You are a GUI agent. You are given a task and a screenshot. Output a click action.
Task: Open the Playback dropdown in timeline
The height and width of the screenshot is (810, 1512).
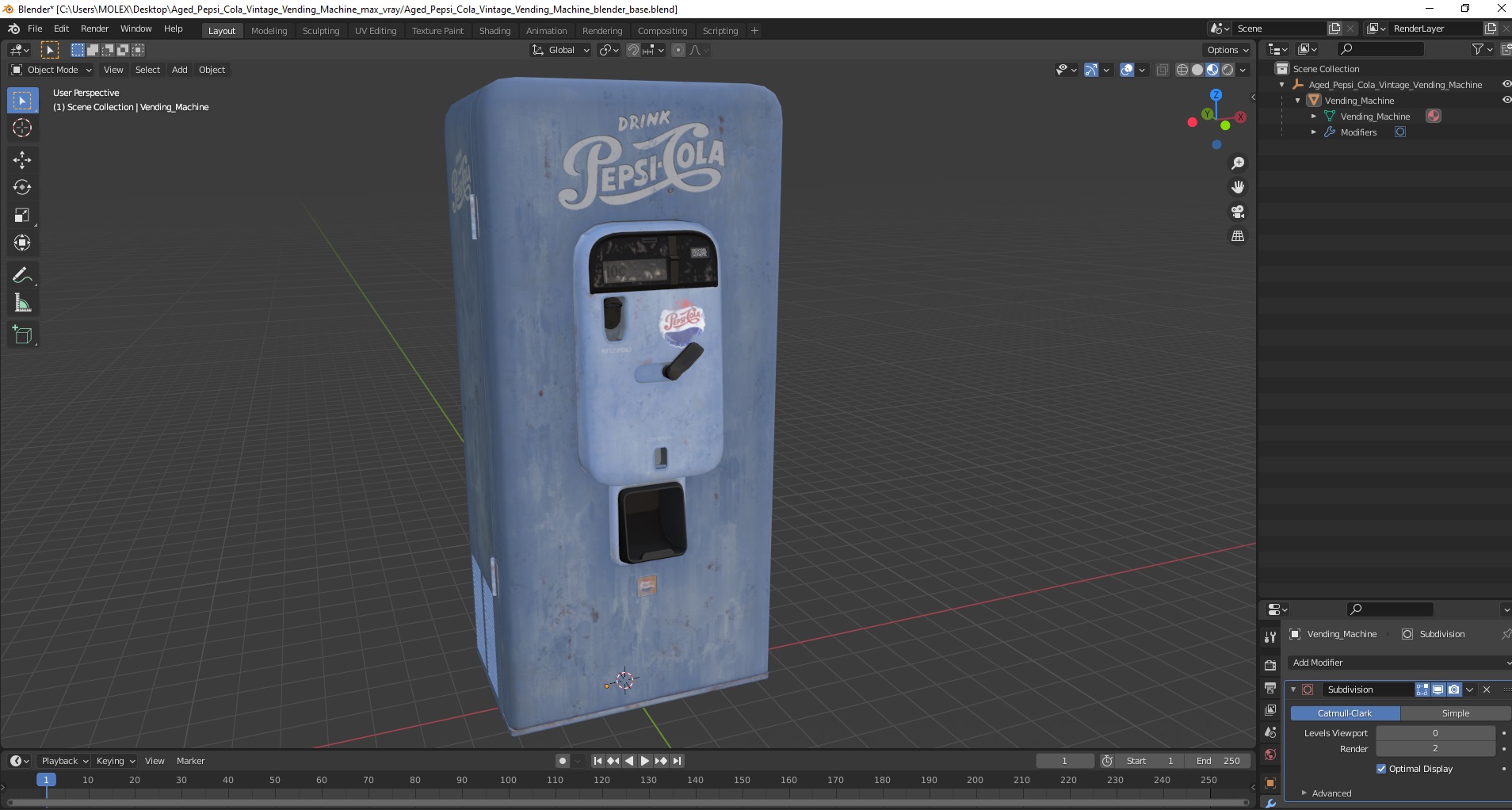click(x=64, y=761)
